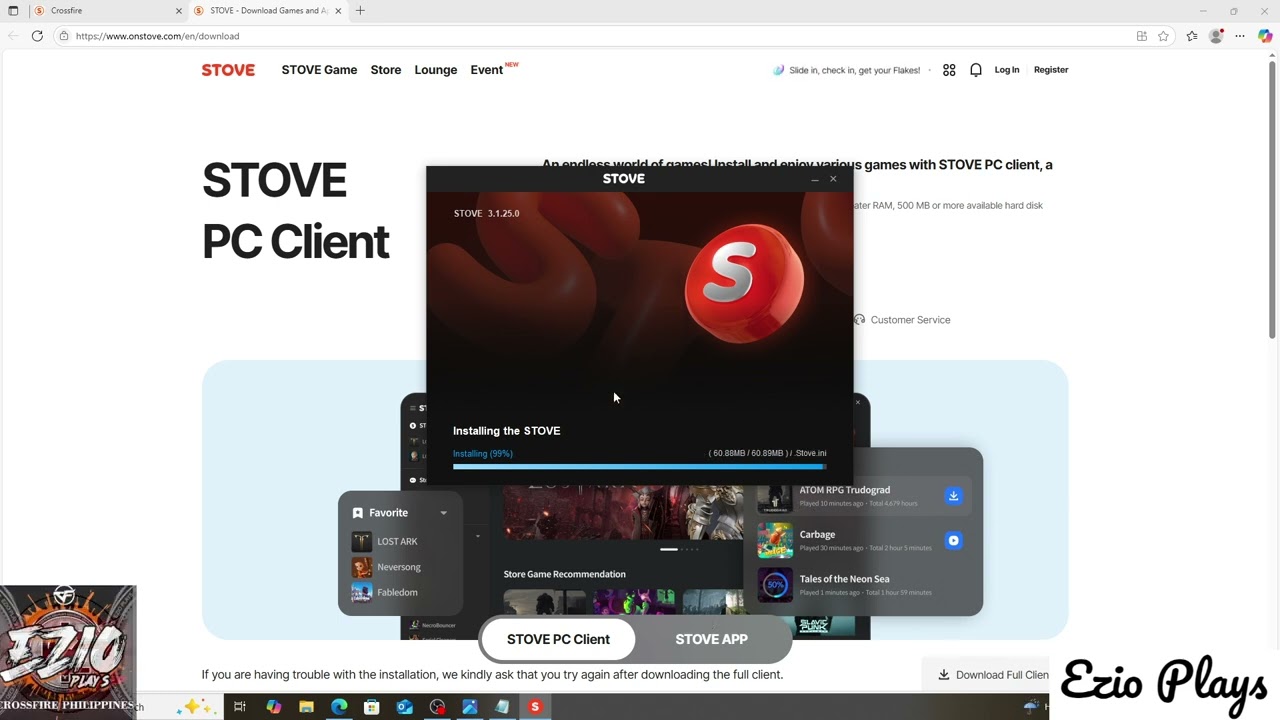Open Microsoft Edge in taskbar
The height and width of the screenshot is (720, 1280).
[x=339, y=707]
